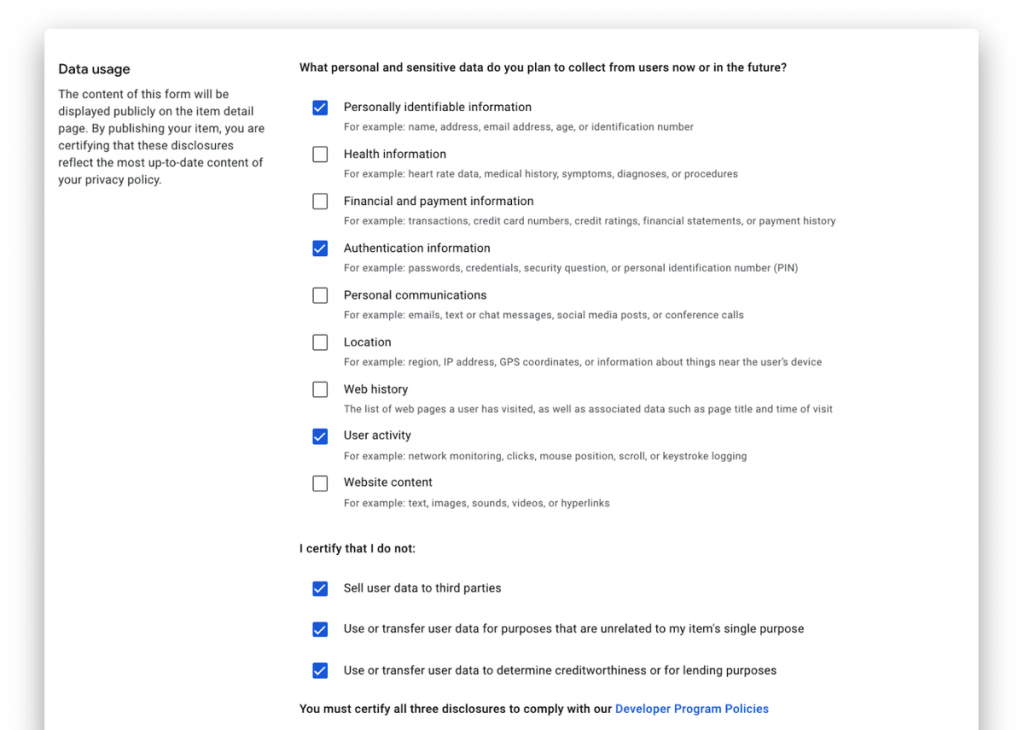Click the Location option label

tap(368, 342)
